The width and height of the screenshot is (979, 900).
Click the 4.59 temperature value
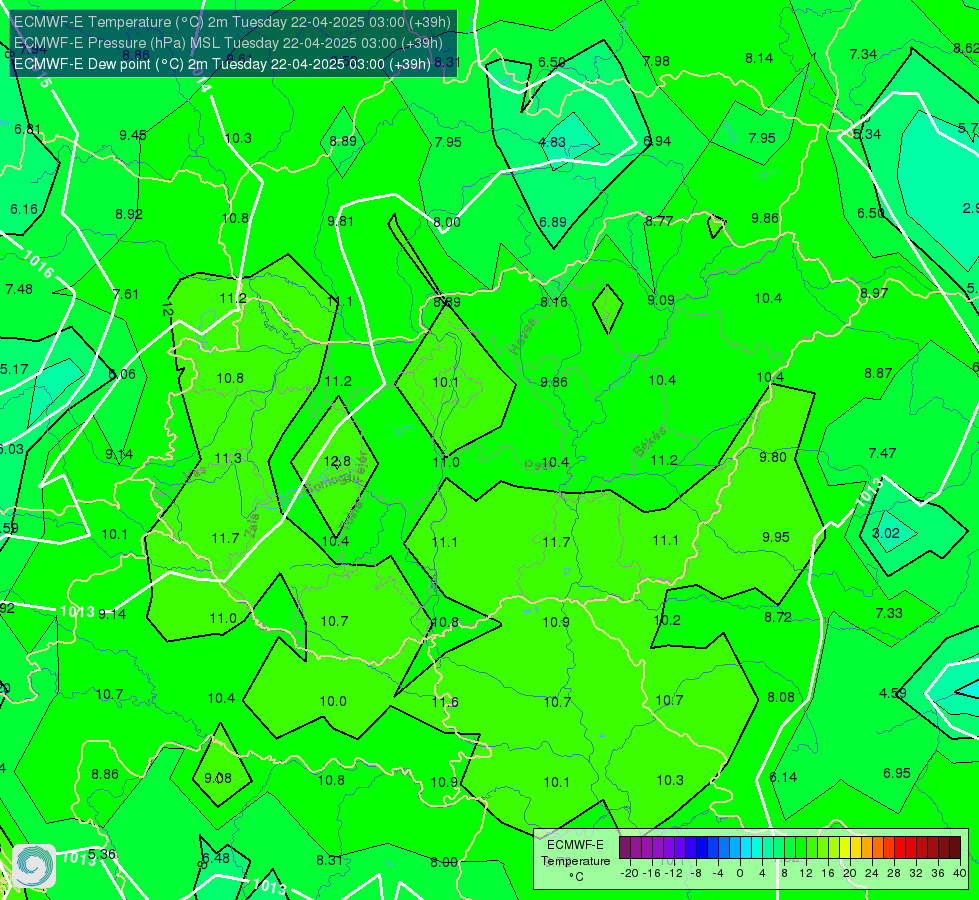coord(893,693)
